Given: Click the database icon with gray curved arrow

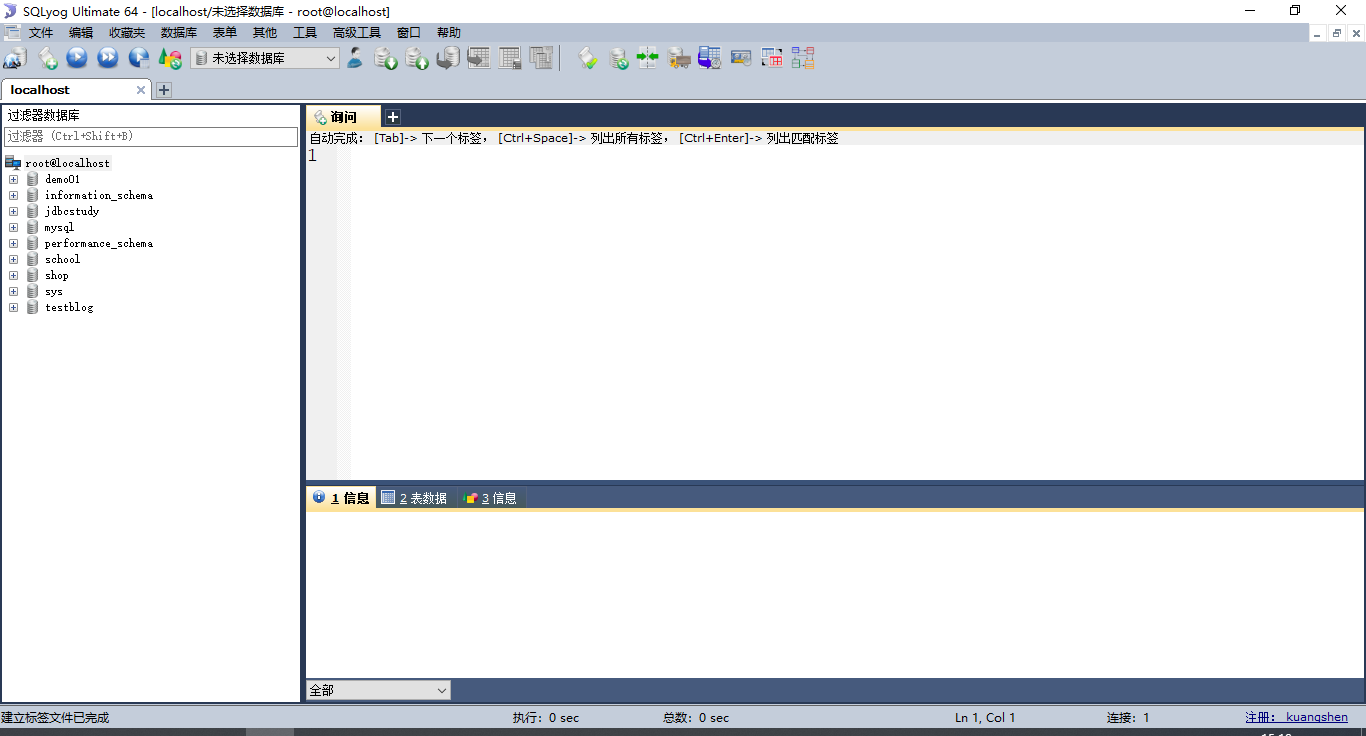Looking at the screenshot, I should 448,58.
